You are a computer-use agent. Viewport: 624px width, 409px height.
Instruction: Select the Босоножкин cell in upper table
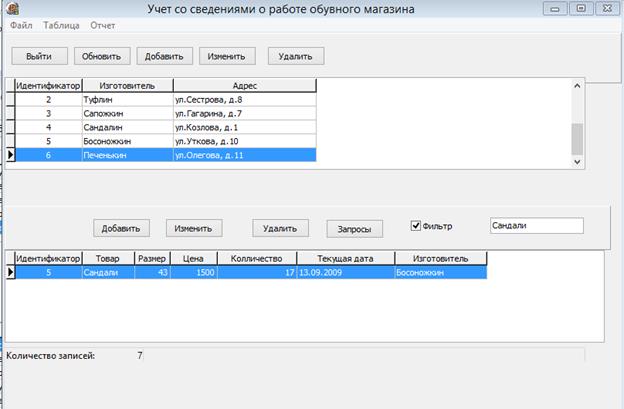127,141
